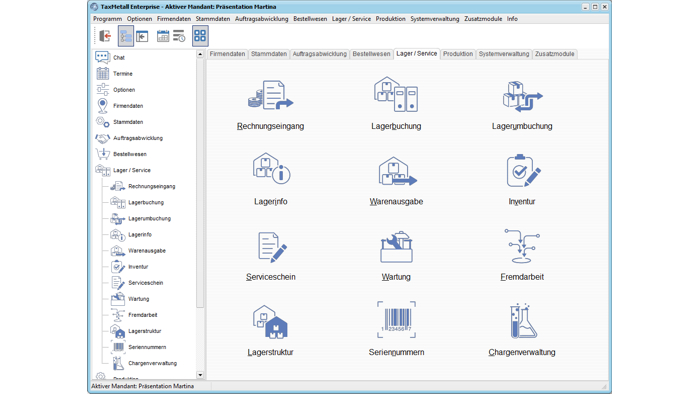Click the sidebar vertical scrollbar thumb
700x394 pixels.
tap(200, 183)
